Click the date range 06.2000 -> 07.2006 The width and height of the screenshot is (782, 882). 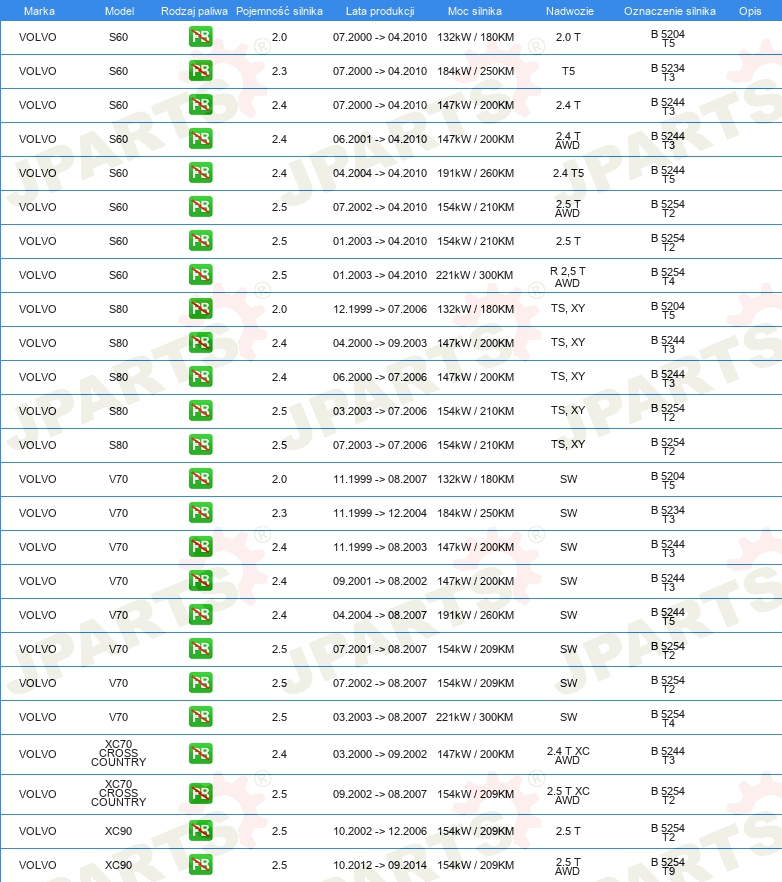tap(380, 377)
